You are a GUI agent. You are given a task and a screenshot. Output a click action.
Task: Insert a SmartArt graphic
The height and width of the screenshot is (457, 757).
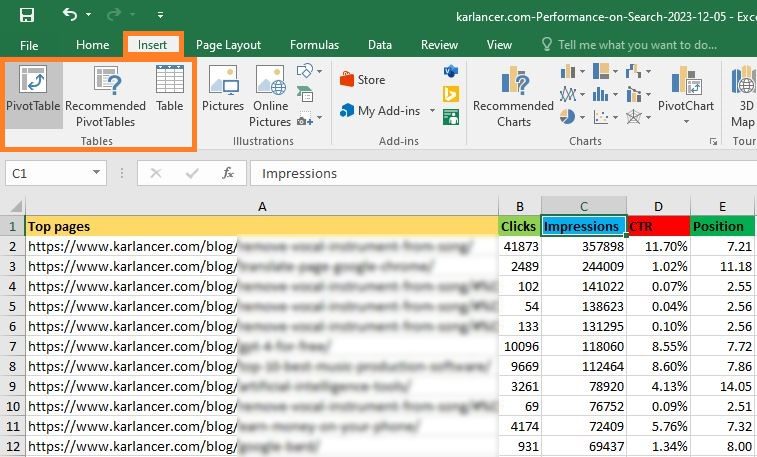click(x=305, y=94)
